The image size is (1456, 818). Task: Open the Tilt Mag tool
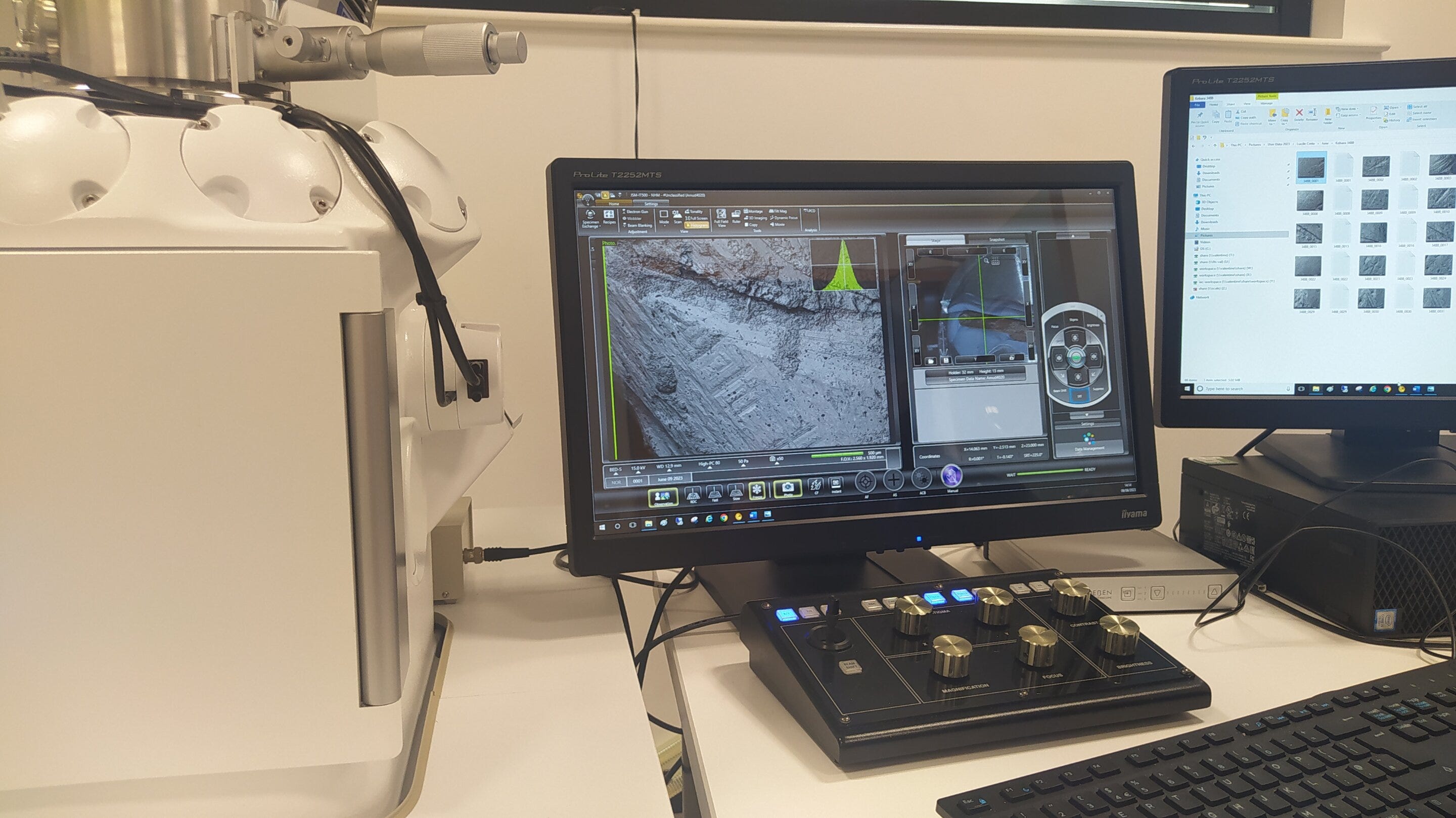point(778,211)
